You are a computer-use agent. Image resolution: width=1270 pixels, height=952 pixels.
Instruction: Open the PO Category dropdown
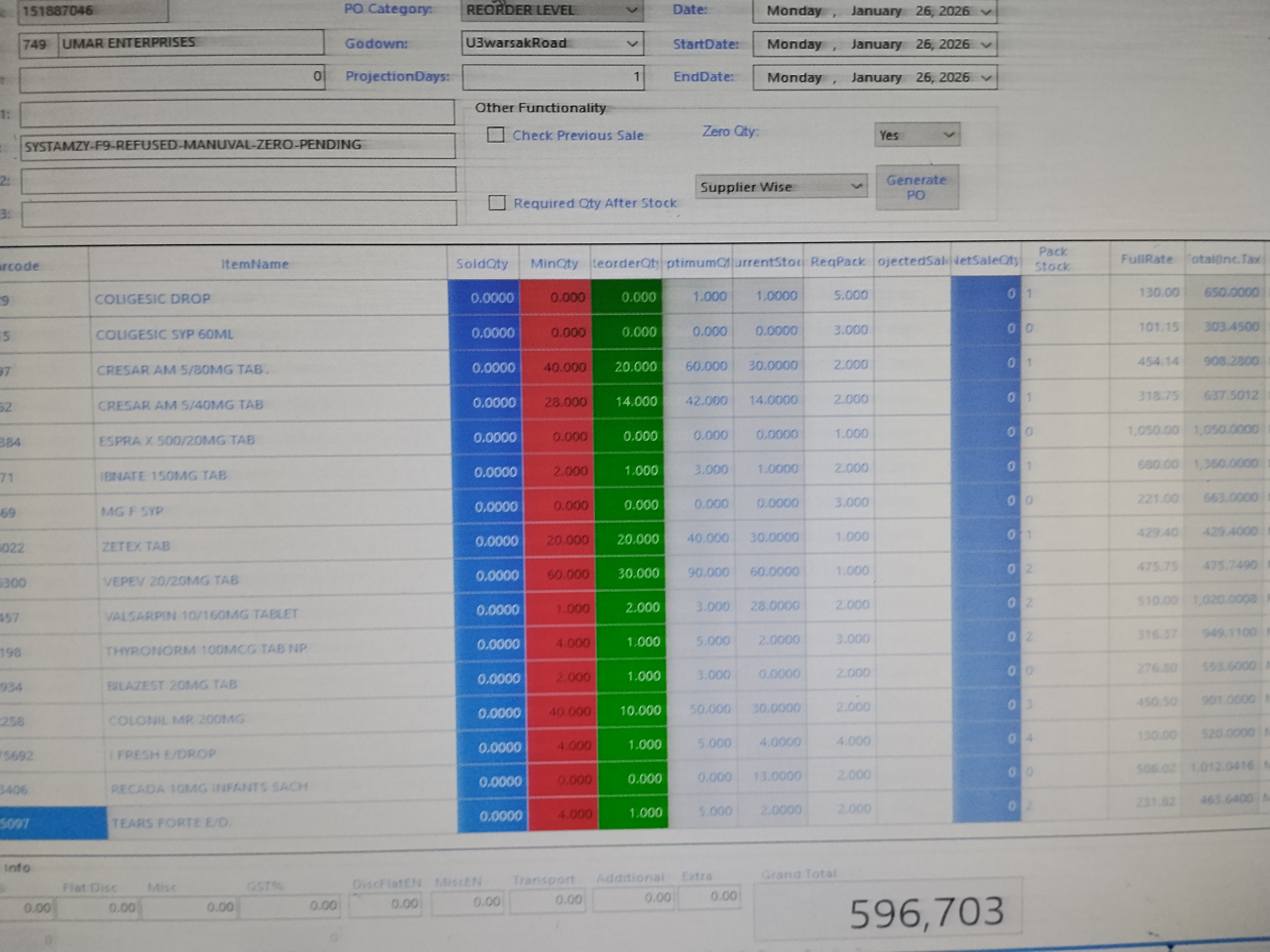[631, 10]
